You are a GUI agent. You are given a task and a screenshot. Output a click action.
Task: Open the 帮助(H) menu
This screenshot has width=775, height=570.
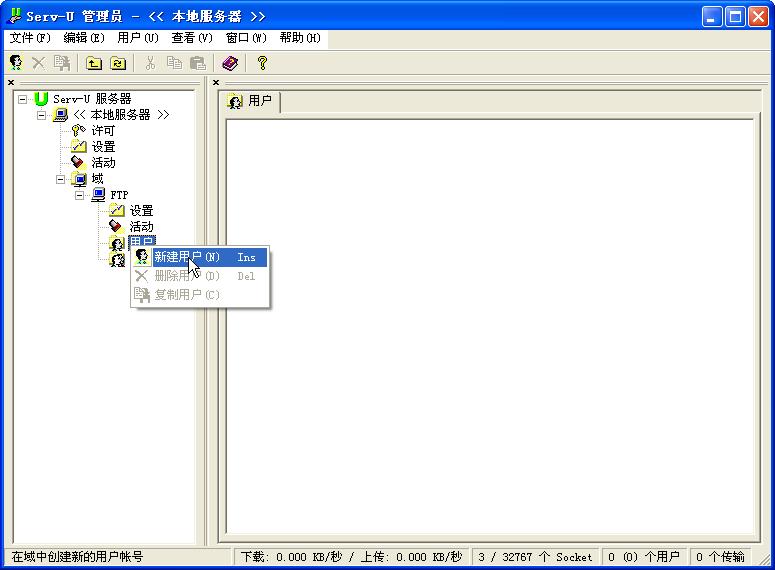click(300, 38)
